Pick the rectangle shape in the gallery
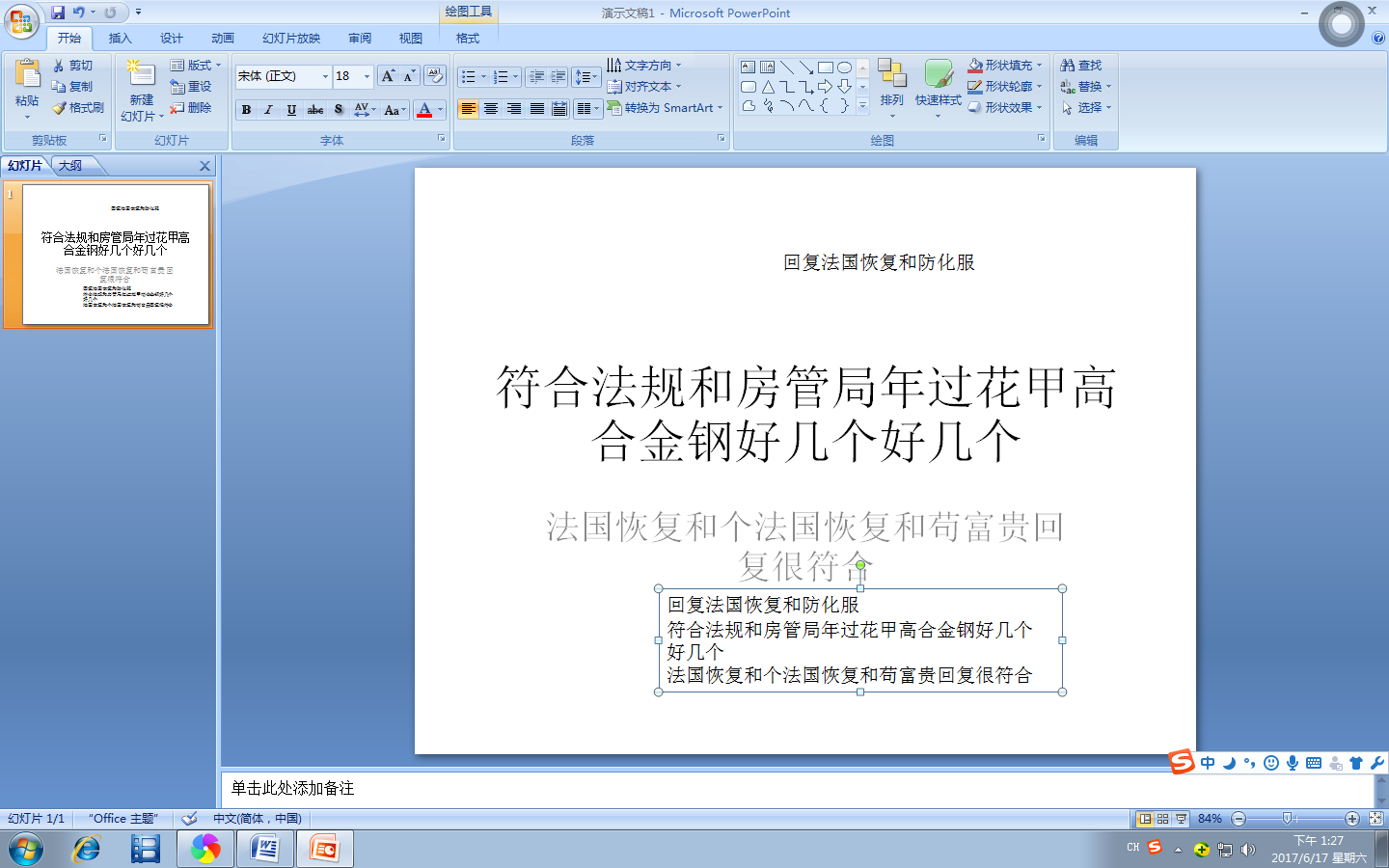This screenshot has width=1389, height=868. (x=825, y=68)
